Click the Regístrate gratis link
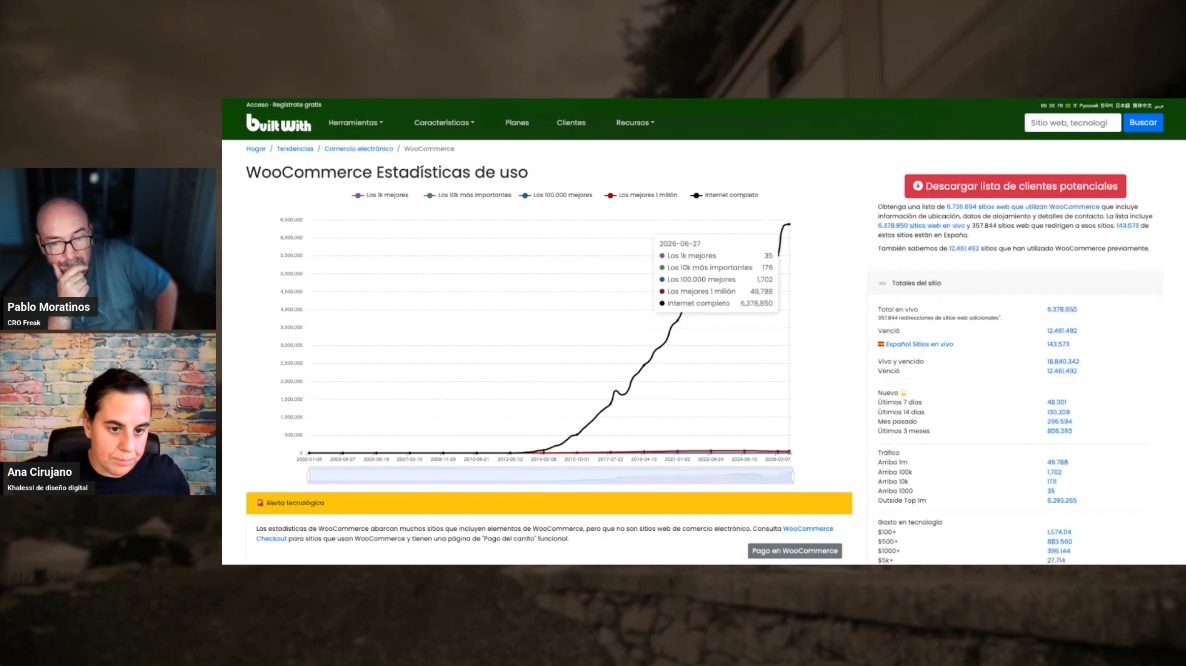This screenshot has width=1186, height=666. tap(297, 105)
